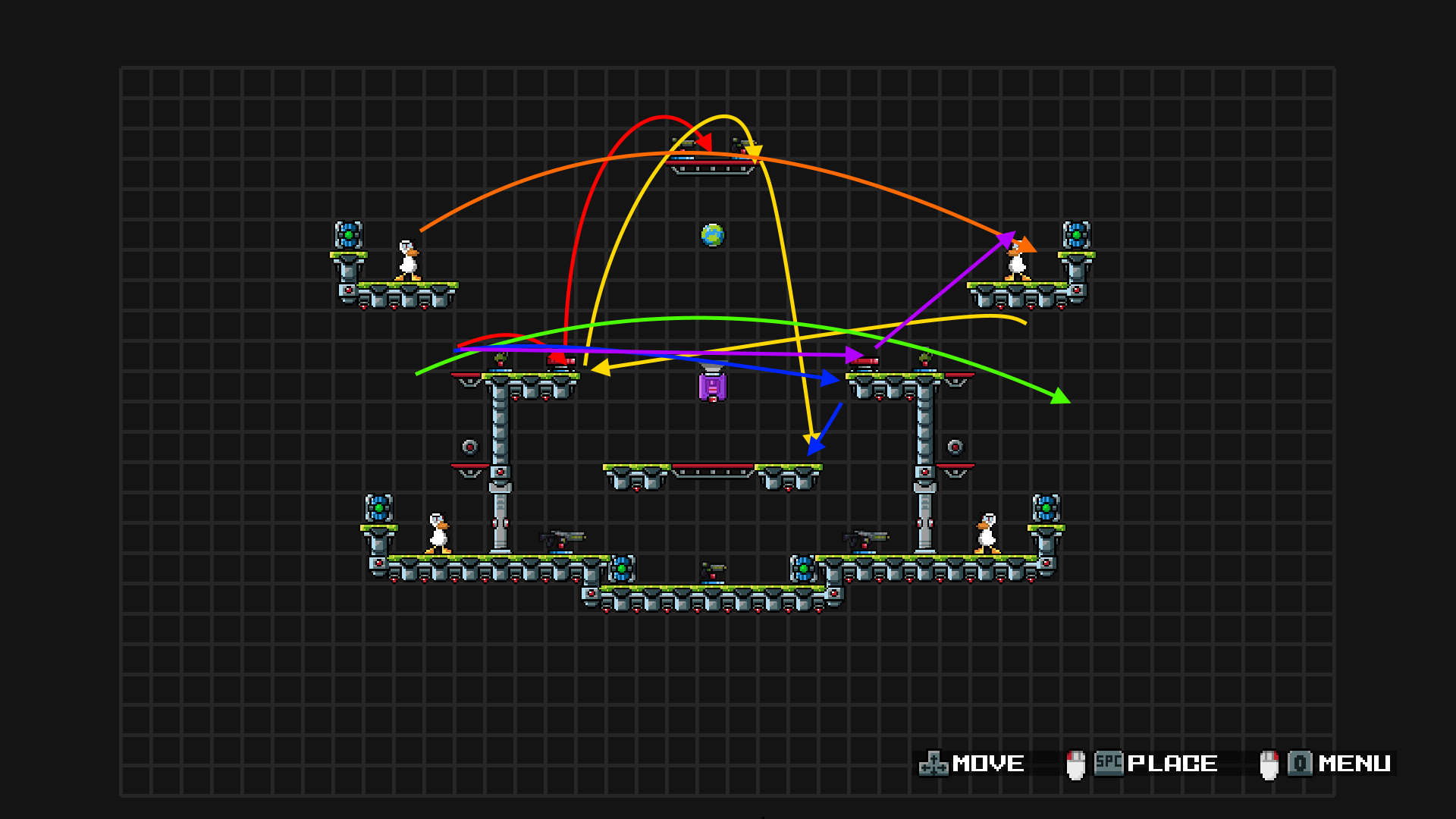The width and height of the screenshot is (1456, 819).
Task: Select the purple canister below the globe
Action: click(x=712, y=385)
